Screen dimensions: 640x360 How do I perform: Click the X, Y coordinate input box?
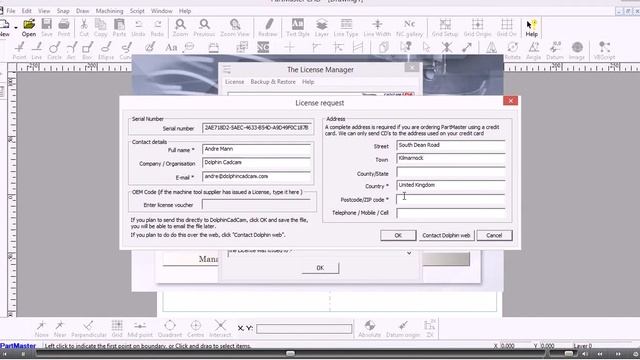point(304,328)
